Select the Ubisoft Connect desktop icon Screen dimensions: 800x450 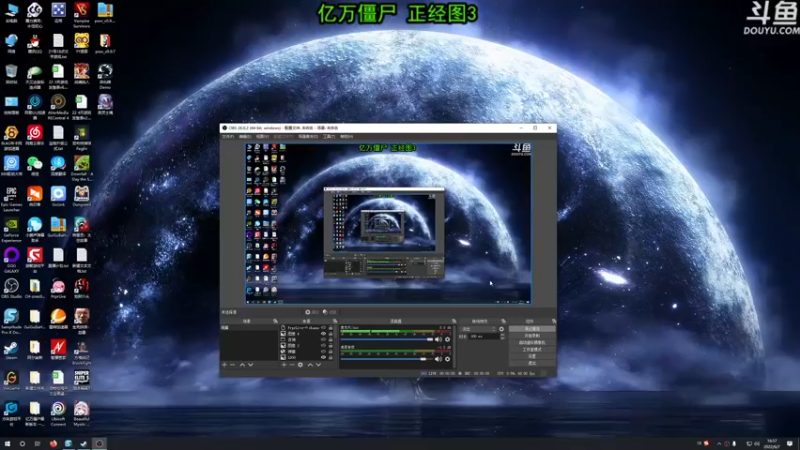pyautogui.click(x=58, y=413)
